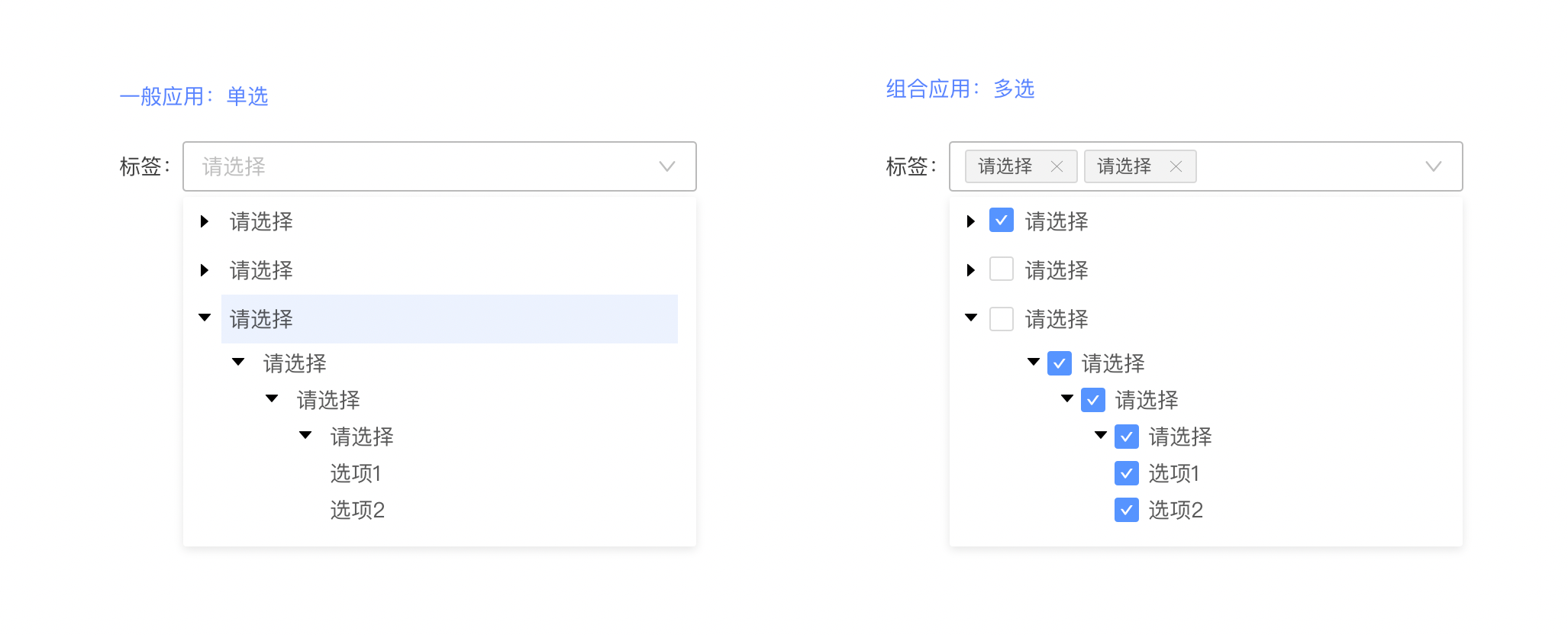Uncheck the 选项2 checkbox
This screenshot has height=635, width=1568.
tap(1127, 510)
